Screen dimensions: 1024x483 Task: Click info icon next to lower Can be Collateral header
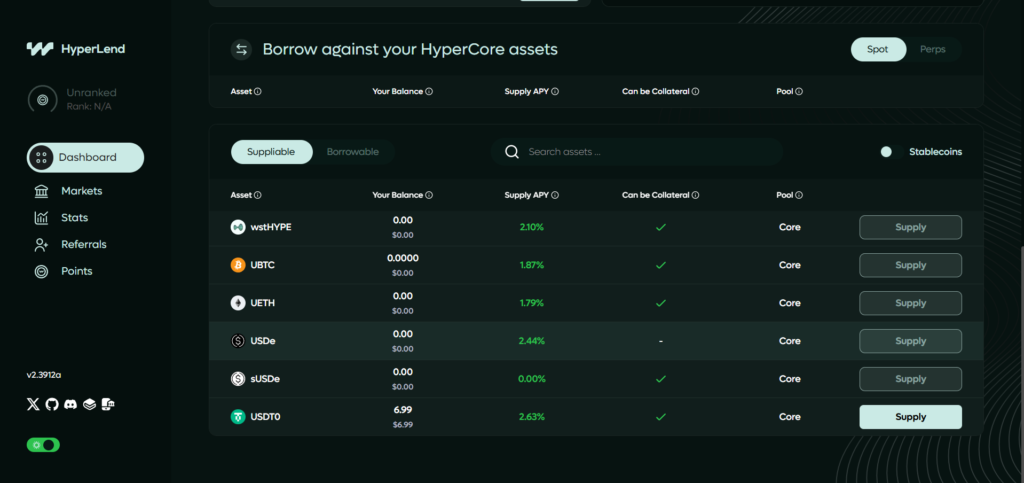tap(696, 195)
